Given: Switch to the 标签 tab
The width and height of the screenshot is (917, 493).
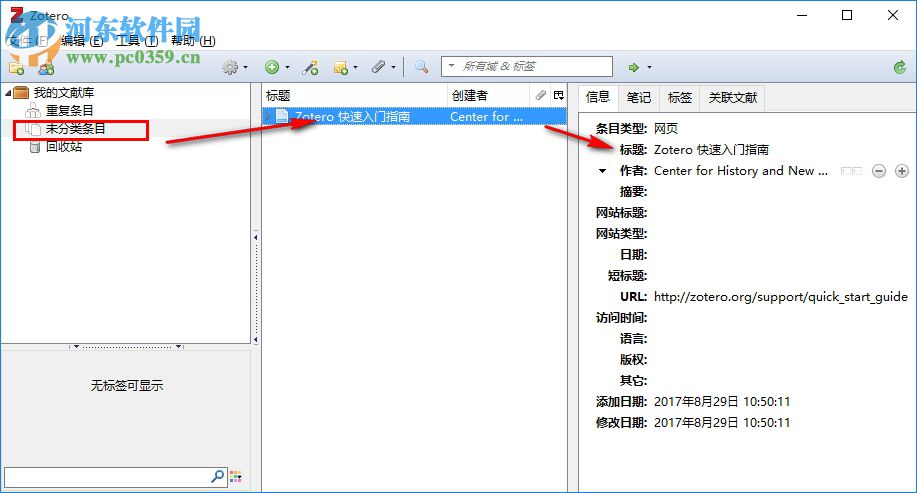Looking at the screenshot, I should (680, 98).
